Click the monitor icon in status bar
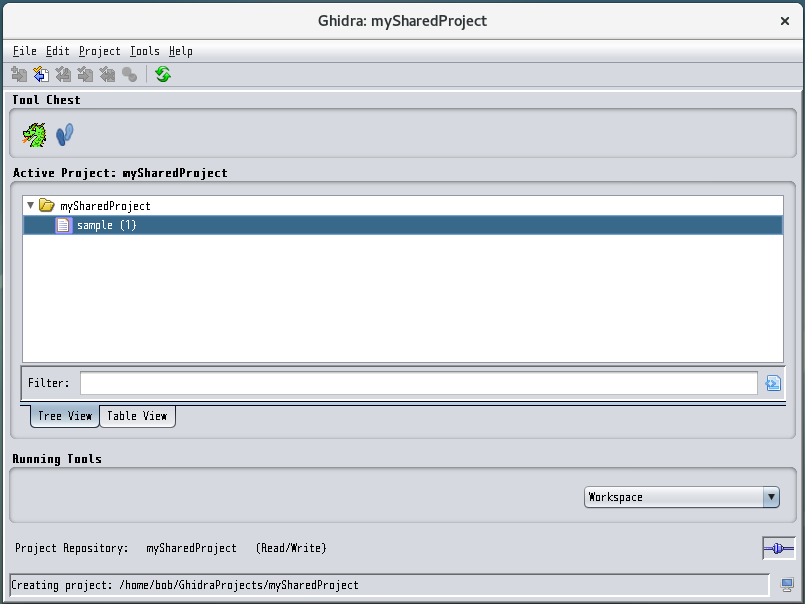Image resolution: width=805 pixels, height=604 pixels. 787,584
